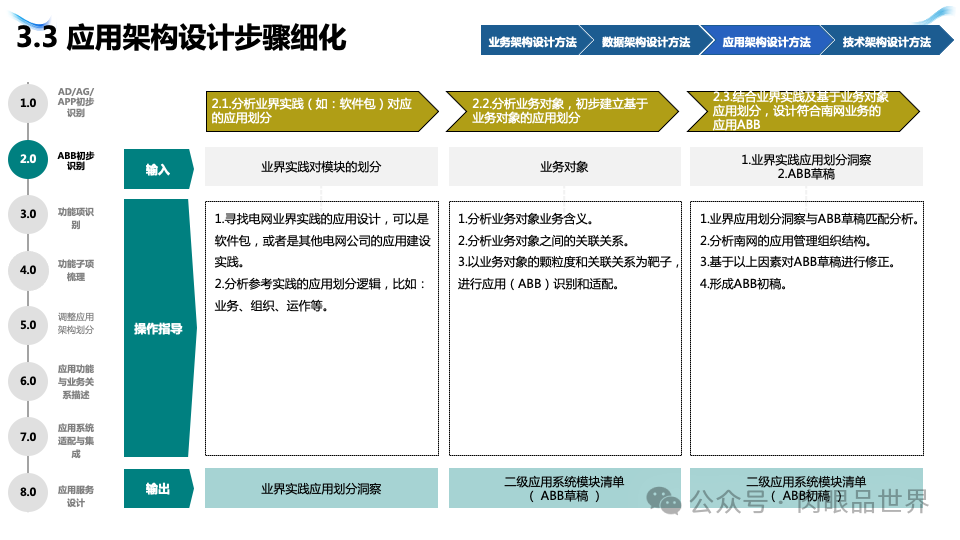Click step circle 1.0
The image size is (960, 540).
(x=28, y=103)
